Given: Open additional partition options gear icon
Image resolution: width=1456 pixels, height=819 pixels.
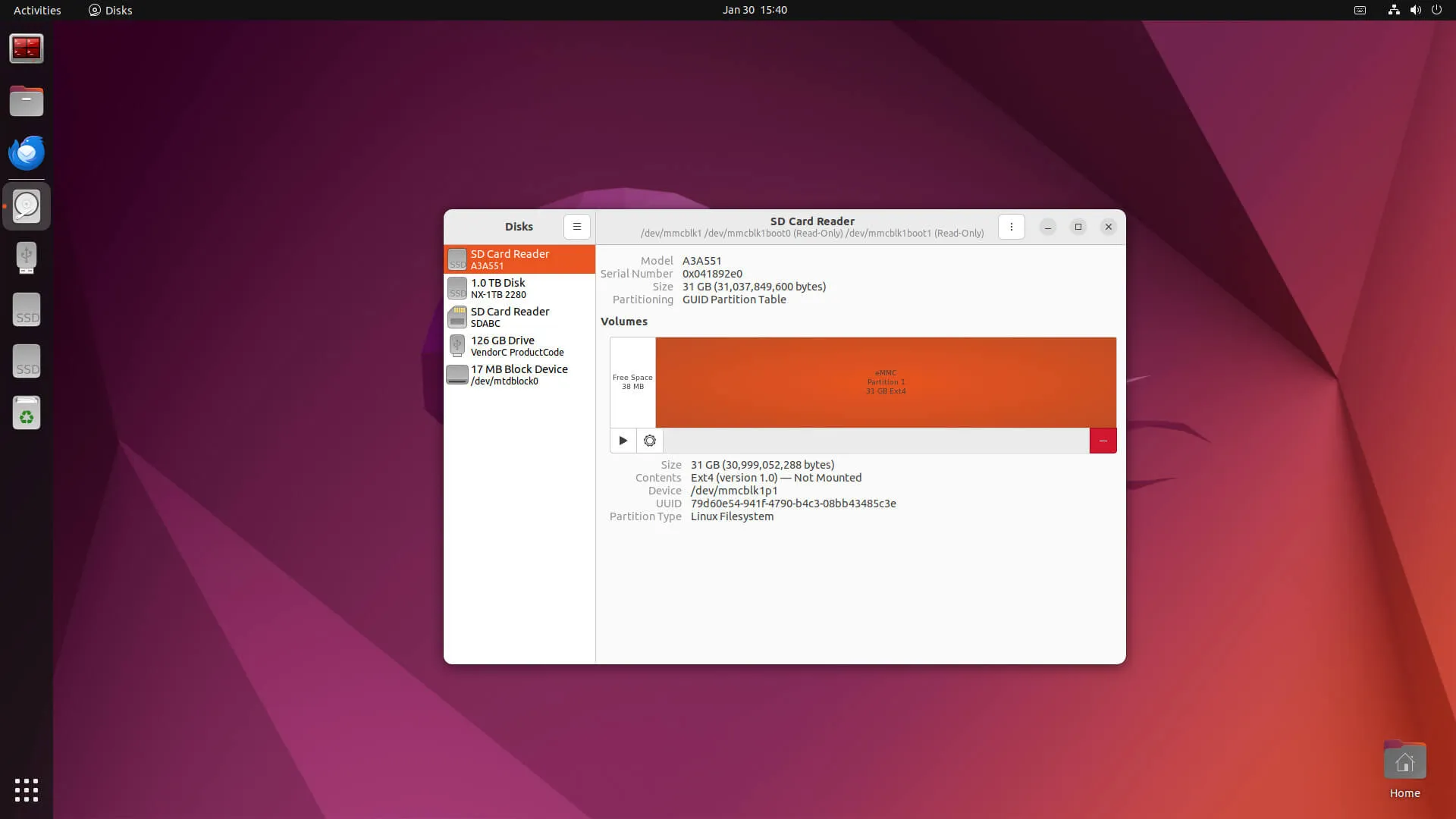Looking at the screenshot, I should click(650, 441).
